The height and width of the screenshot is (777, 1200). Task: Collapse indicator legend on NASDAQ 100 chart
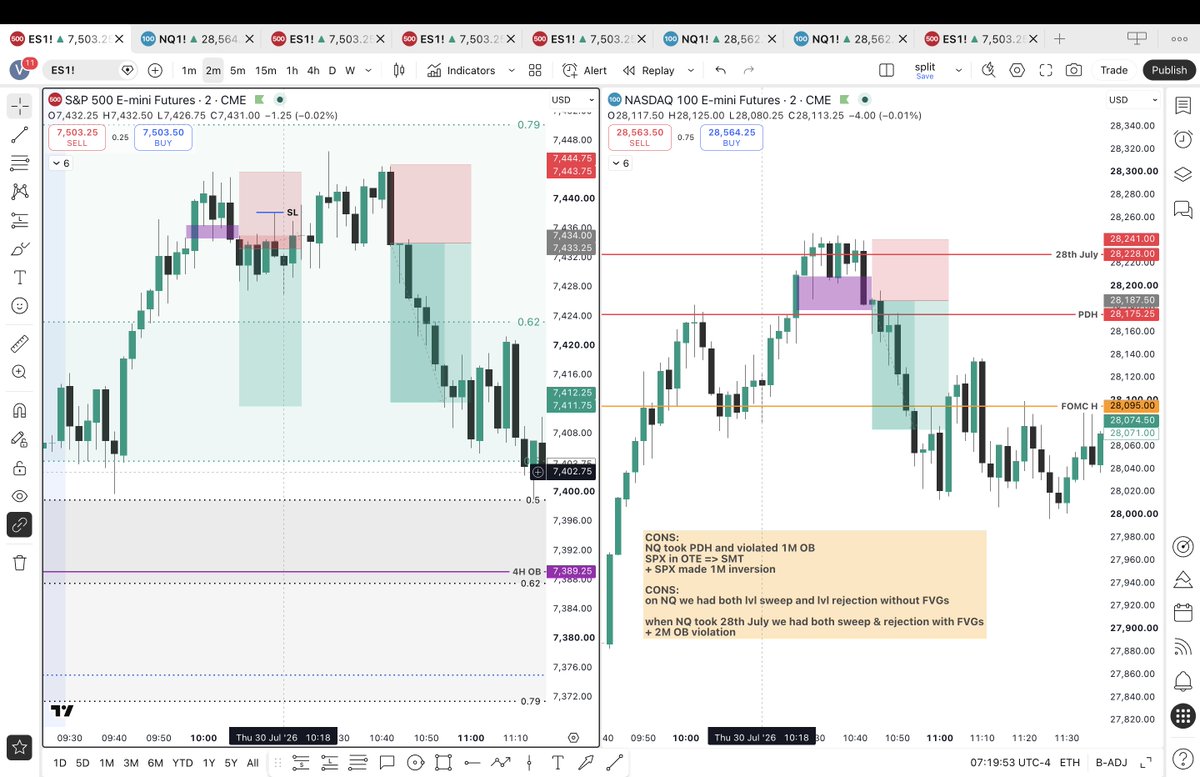(619, 163)
